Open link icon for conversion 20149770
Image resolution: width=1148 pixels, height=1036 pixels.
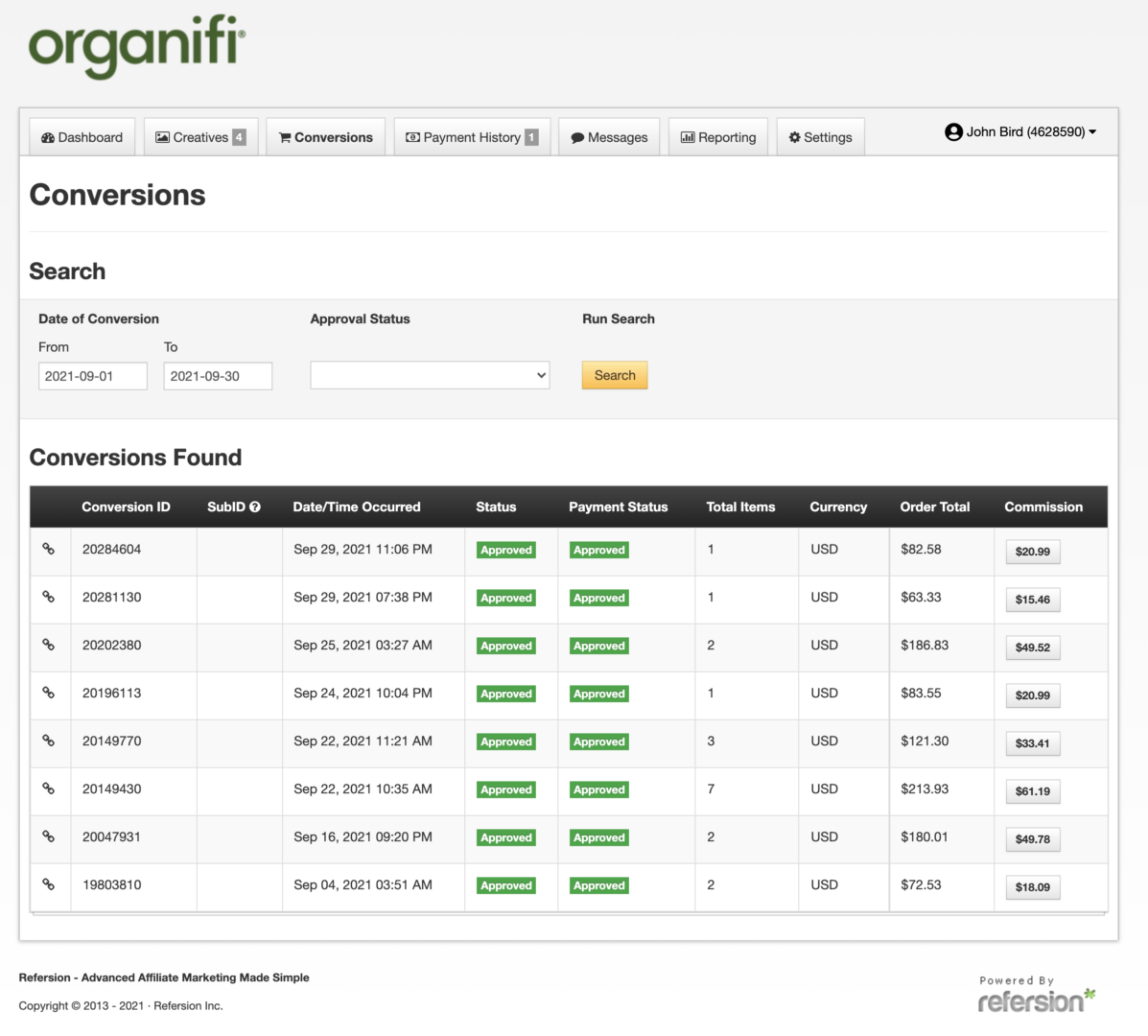pos(48,741)
